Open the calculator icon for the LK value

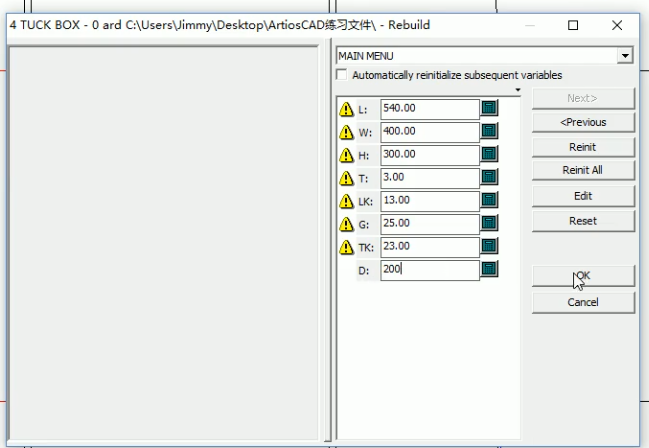point(490,200)
